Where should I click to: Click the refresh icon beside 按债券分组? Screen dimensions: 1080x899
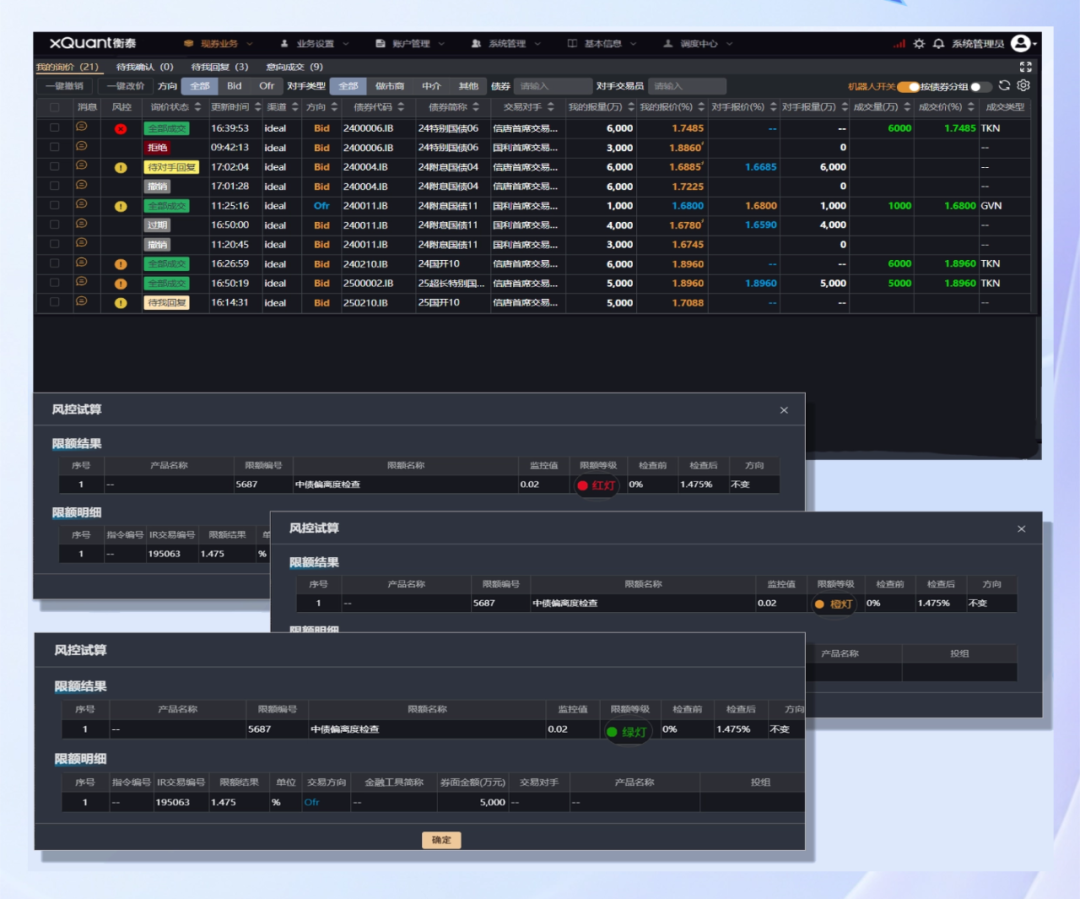coord(1004,86)
